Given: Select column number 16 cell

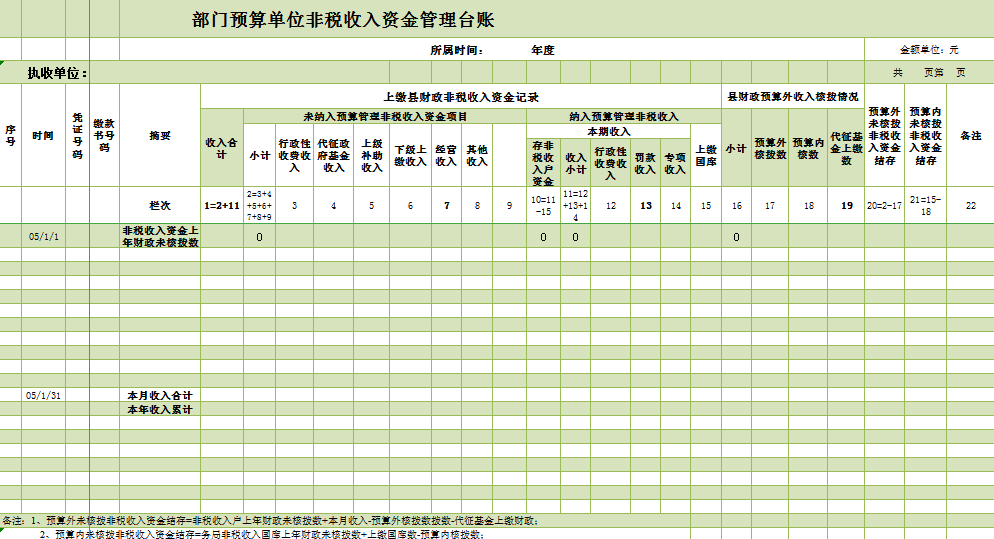Looking at the screenshot, I should click(737, 205).
